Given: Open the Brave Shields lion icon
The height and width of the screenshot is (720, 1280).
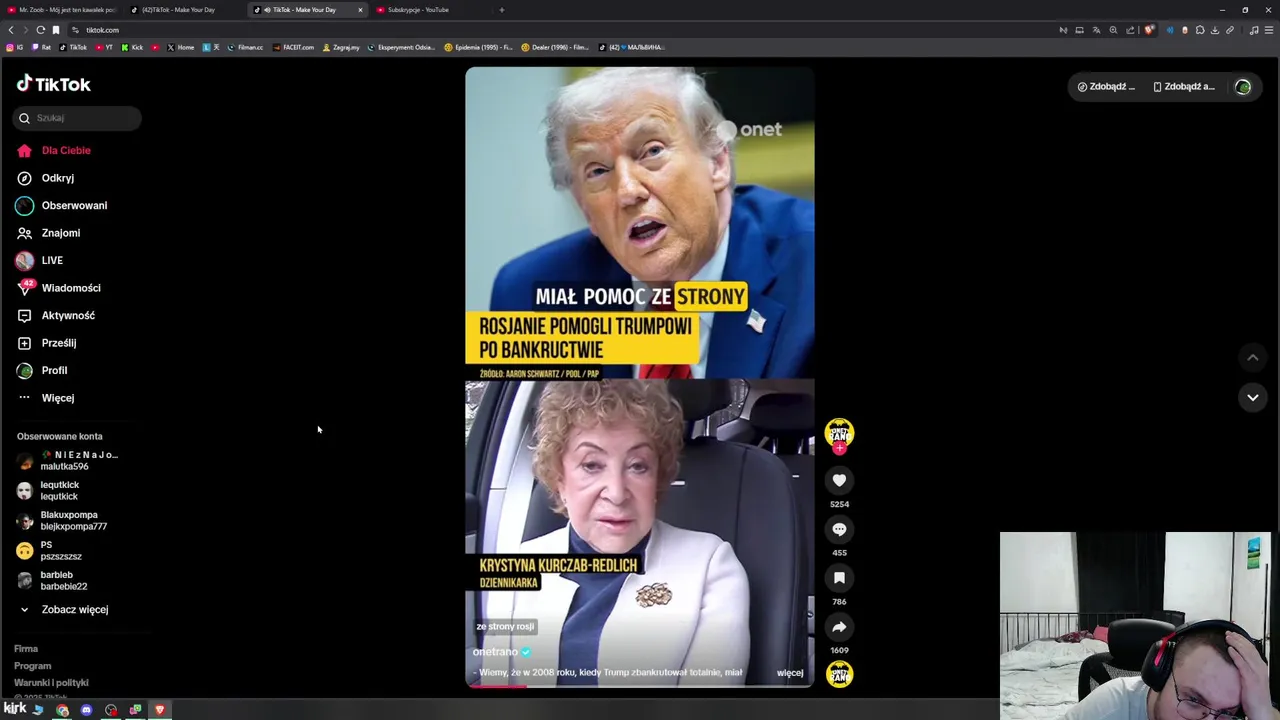Looking at the screenshot, I should click(x=1149, y=30).
